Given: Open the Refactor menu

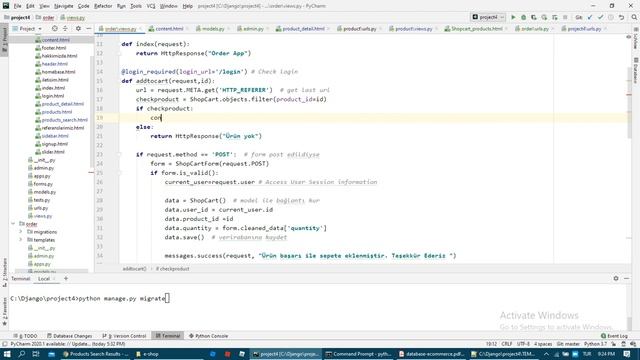Looking at the screenshot, I should pos(103,6).
